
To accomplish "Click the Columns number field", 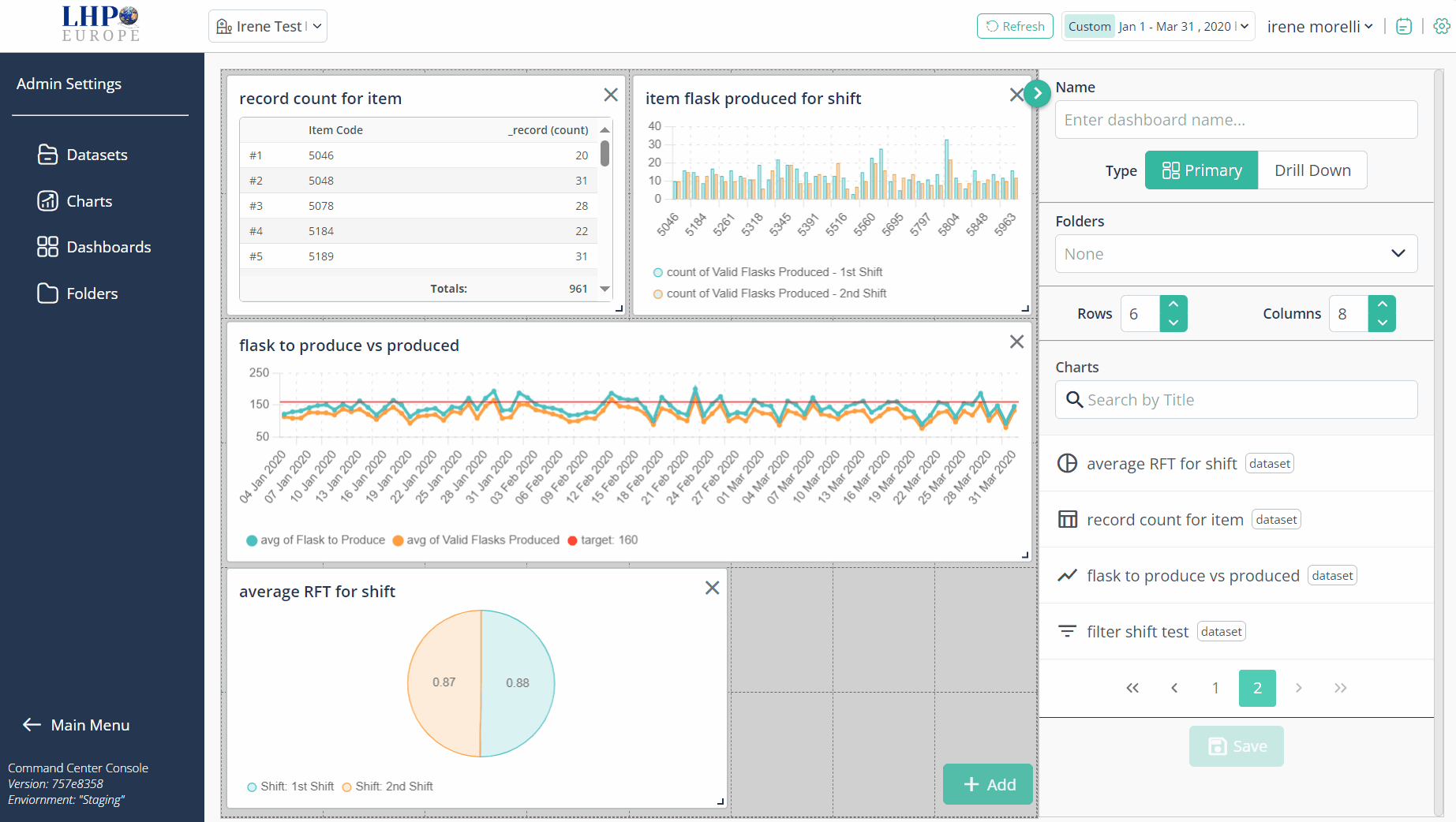I will pos(1349,314).
